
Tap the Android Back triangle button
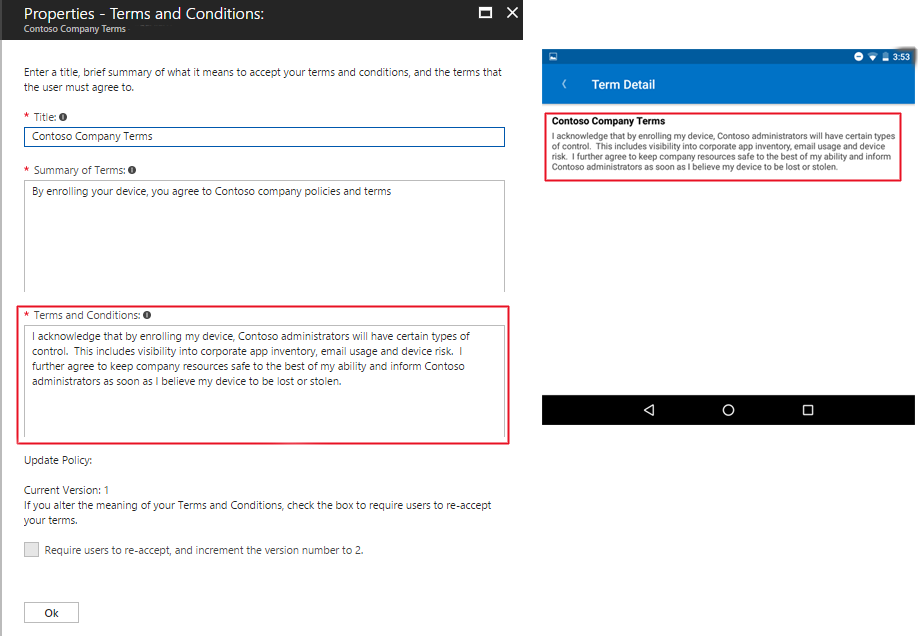pyautogui.click(x=648, y=410)
